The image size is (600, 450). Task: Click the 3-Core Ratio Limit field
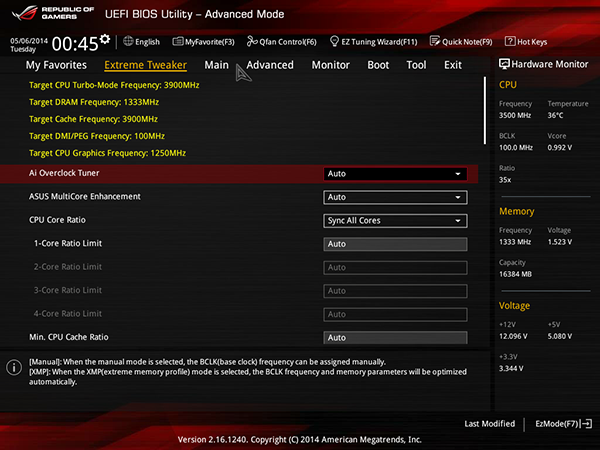(395, 291)
